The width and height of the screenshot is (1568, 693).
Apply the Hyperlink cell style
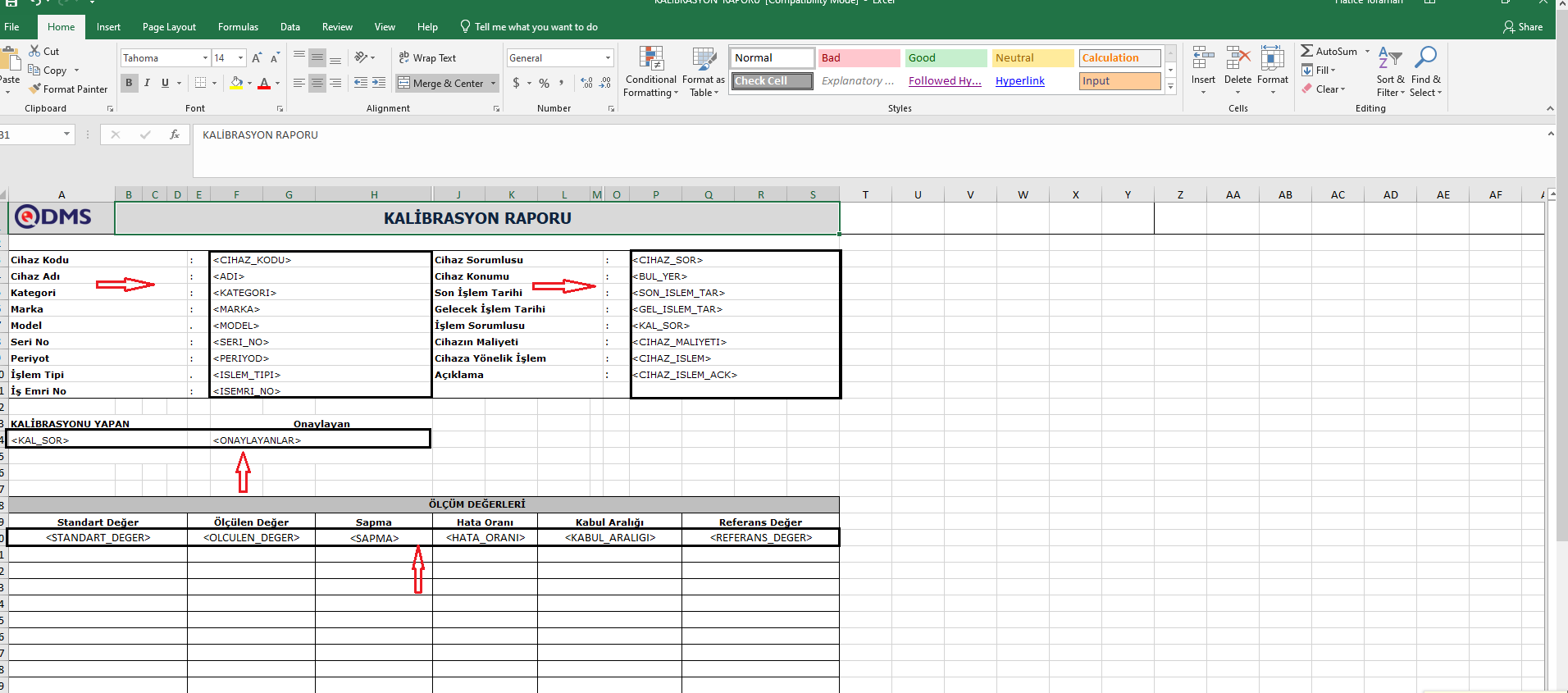pyautogui.click(x=1020, y=81)
